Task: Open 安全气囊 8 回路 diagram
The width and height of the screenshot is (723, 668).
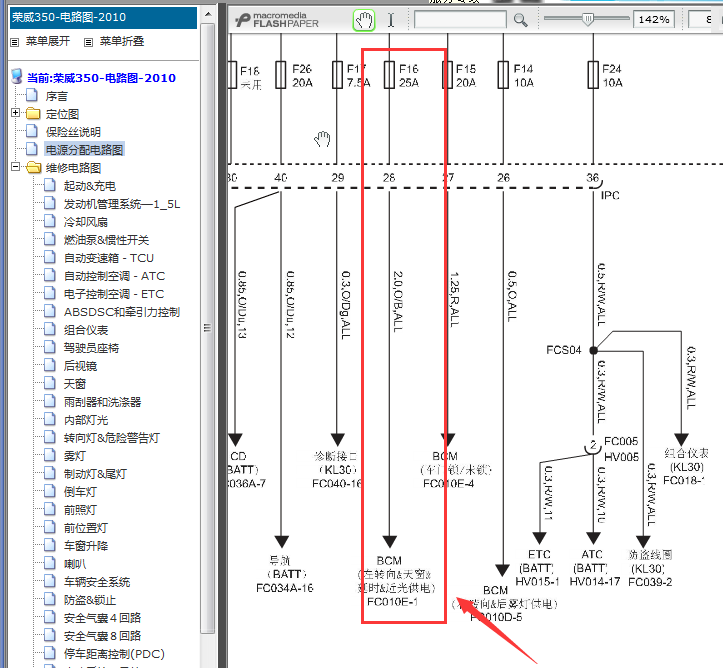Action: pyautogui.click(x=102, y=636)
